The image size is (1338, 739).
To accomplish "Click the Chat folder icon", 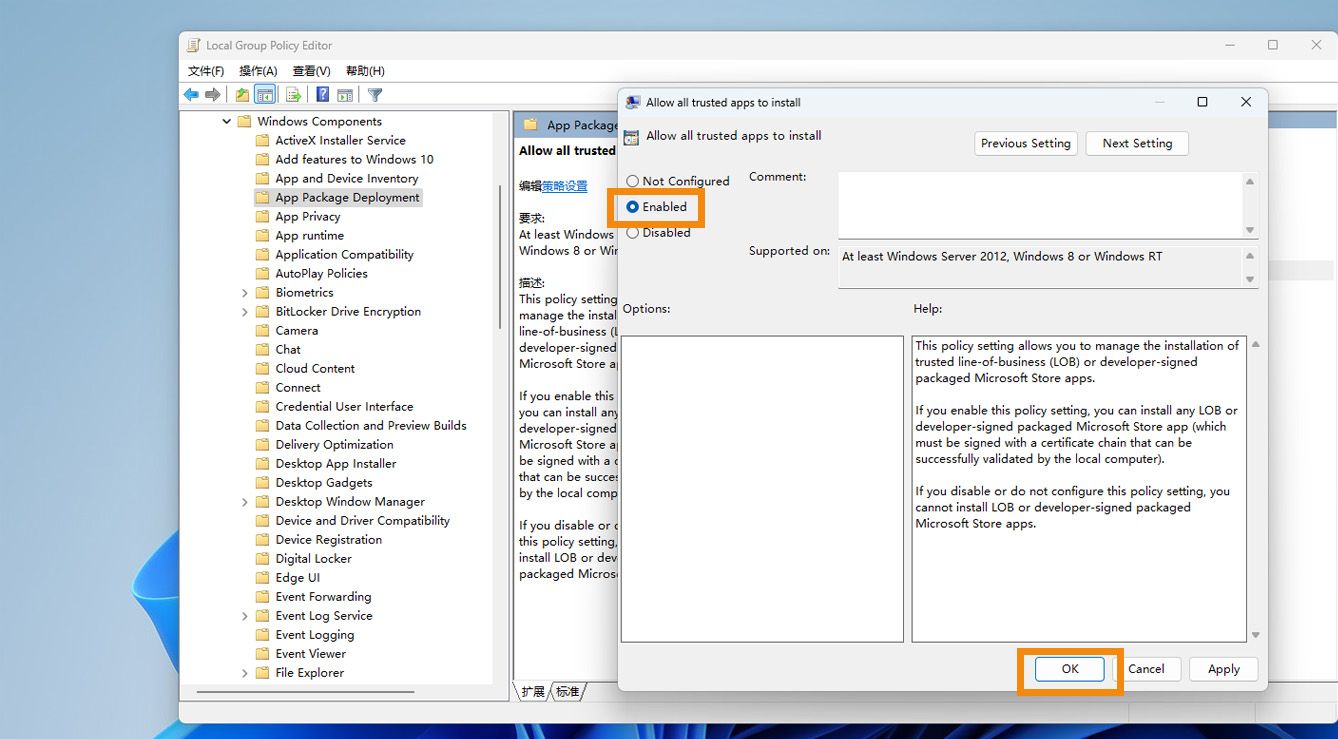I will tap(262, 349).
